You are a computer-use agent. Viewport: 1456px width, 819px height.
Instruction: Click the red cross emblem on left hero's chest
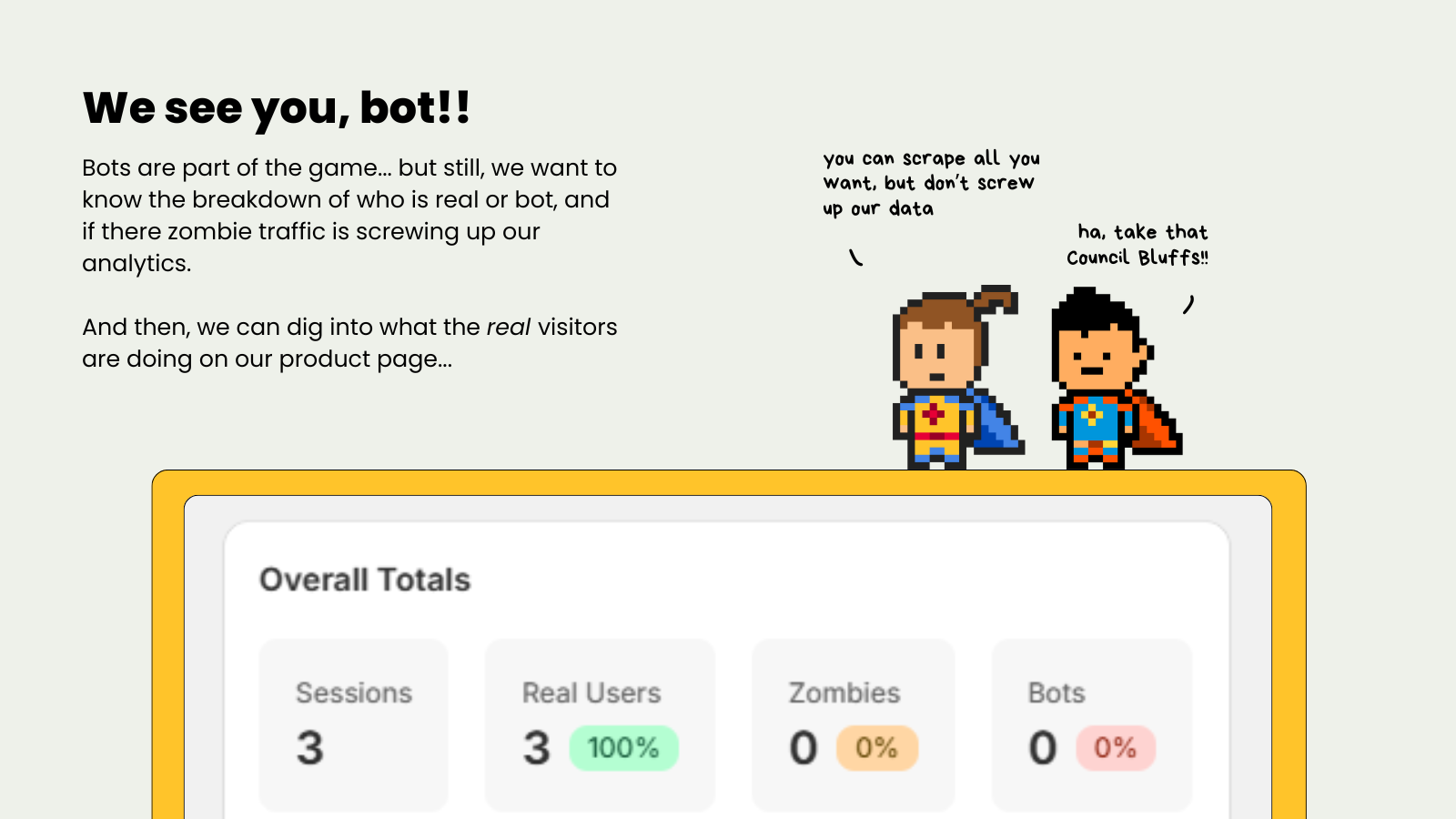933,415
